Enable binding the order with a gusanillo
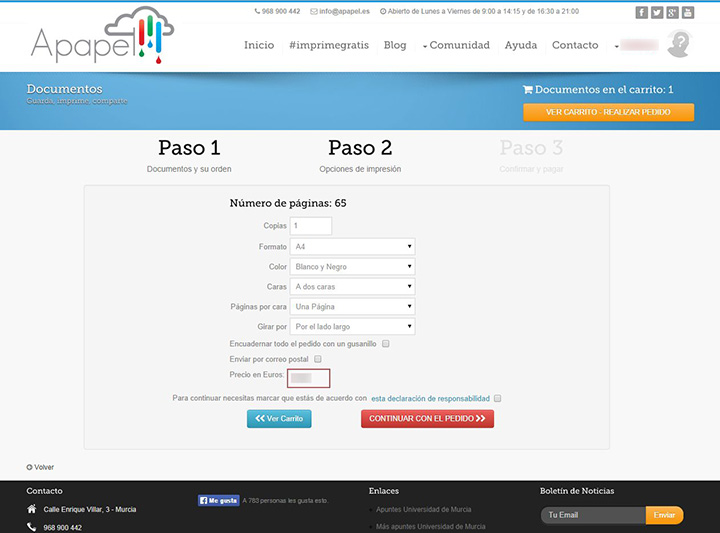Viewport: 720px width, 533px height. point(385,344)
